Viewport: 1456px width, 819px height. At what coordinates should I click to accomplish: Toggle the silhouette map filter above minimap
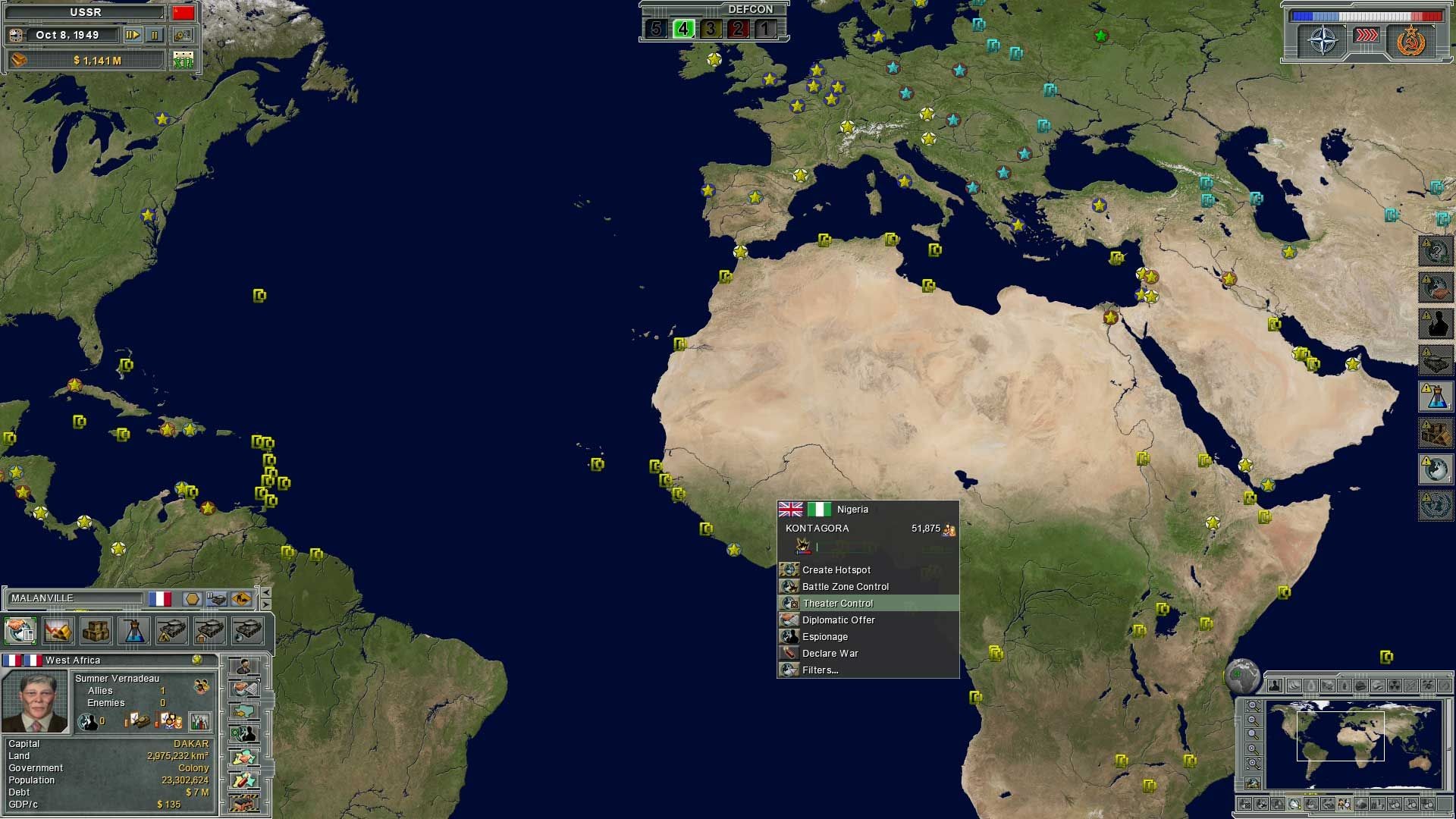click(1275, 686)
